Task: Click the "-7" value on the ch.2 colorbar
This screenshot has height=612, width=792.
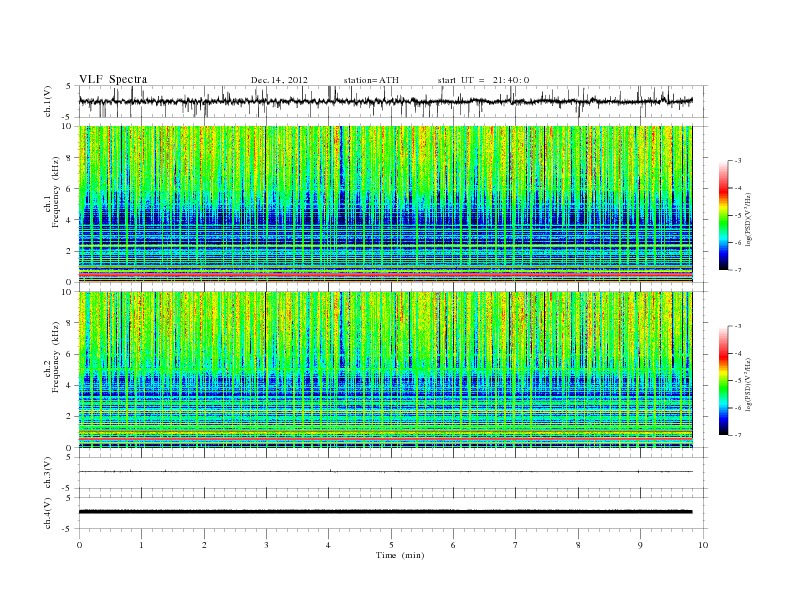Action: [x=738, y=435]
